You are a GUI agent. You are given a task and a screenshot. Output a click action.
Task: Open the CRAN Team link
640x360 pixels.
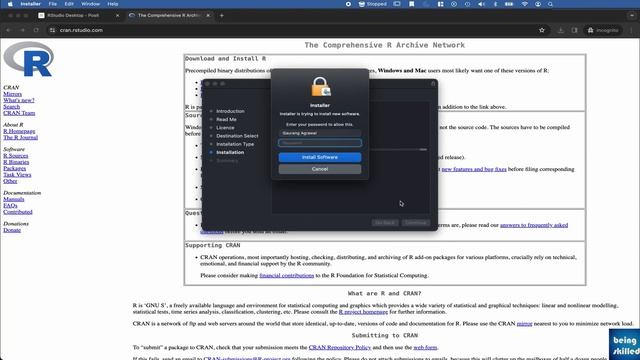[x=19, y=113]
